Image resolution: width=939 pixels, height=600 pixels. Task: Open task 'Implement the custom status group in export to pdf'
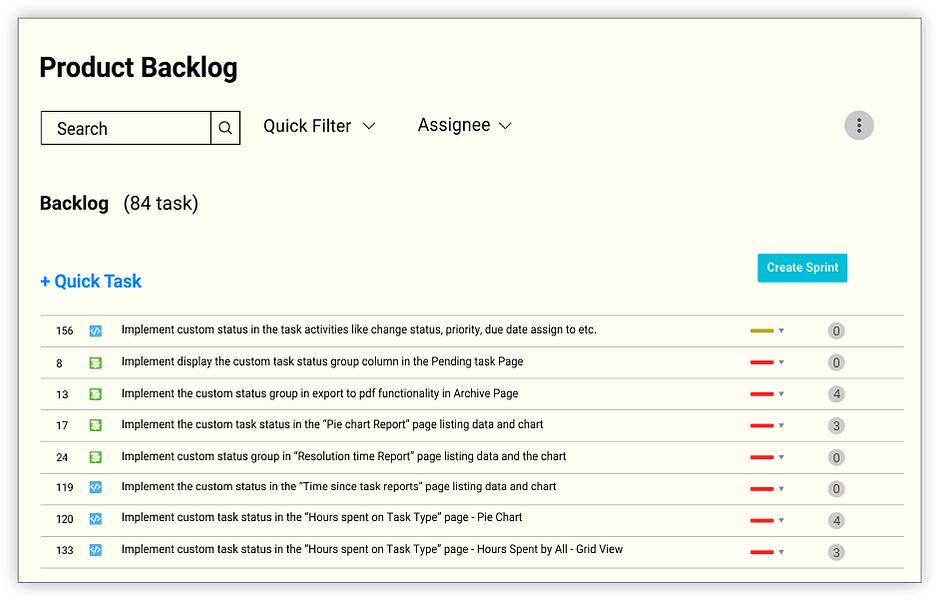pyautogui.click(x=320, y=393)
